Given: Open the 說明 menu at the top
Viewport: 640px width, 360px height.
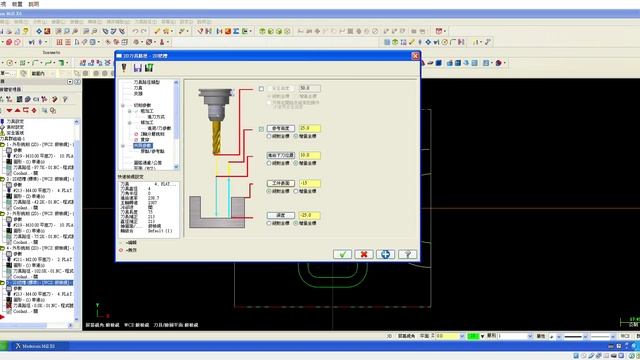Looking at the screenshot, I should point(34,4).
